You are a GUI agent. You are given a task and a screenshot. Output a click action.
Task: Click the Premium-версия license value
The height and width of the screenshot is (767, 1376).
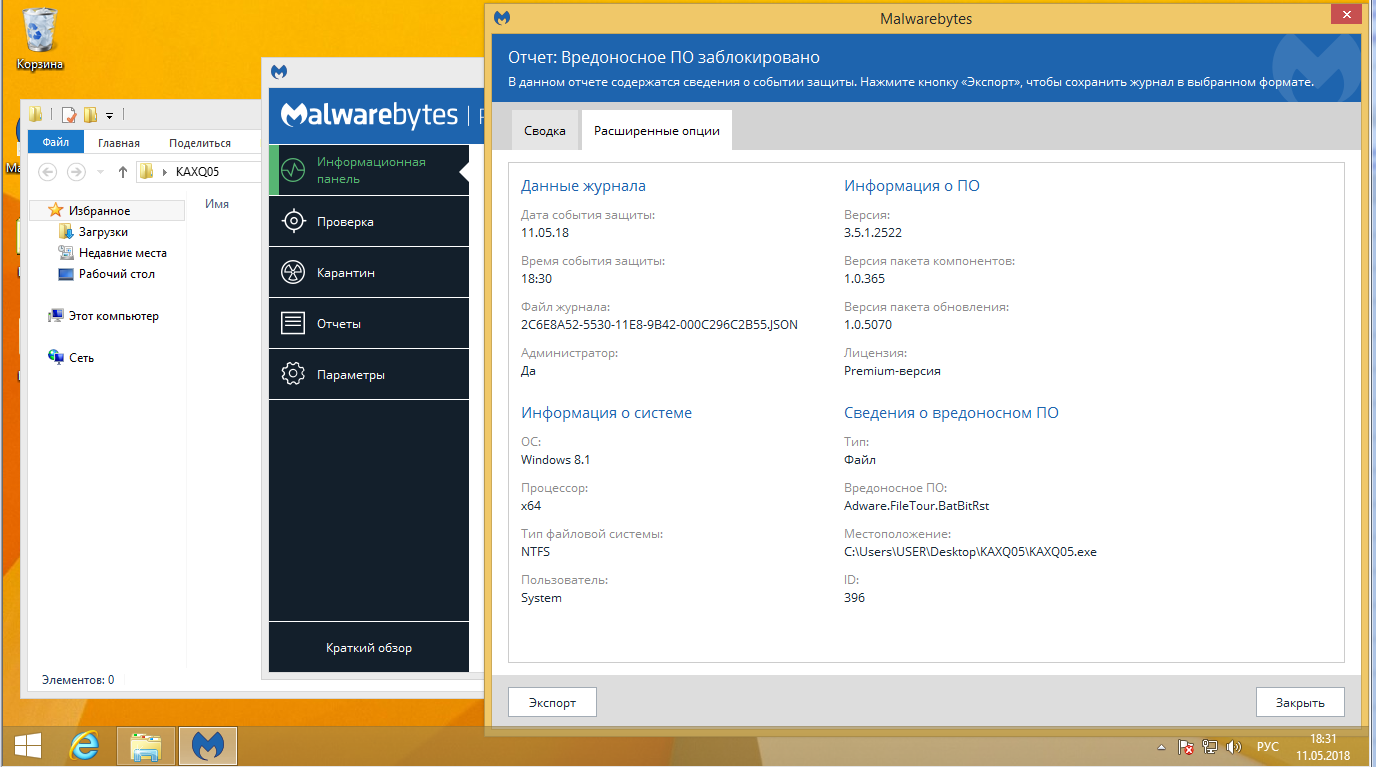click(x=892, y=370)
